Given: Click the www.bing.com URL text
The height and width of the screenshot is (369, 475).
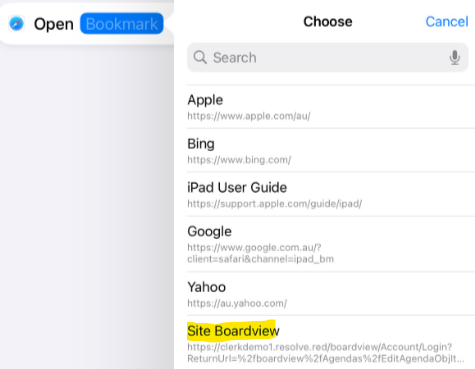Looking at the screenshot, I should 239,160.
